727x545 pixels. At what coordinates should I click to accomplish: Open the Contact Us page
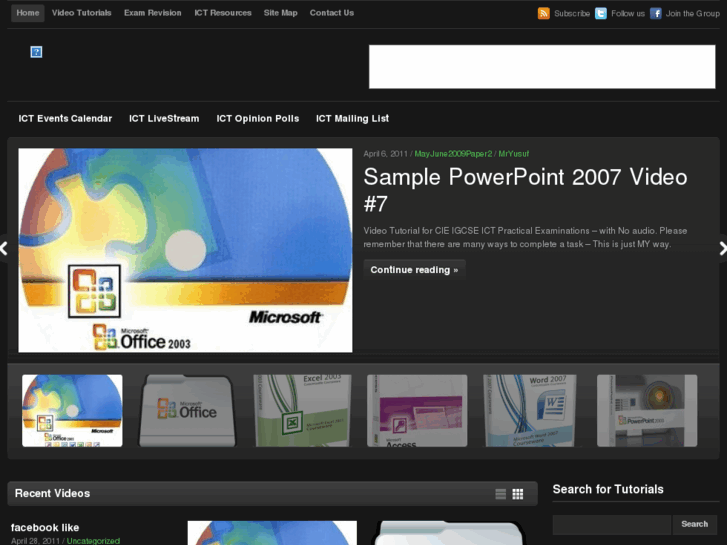[x=332, y=13]
